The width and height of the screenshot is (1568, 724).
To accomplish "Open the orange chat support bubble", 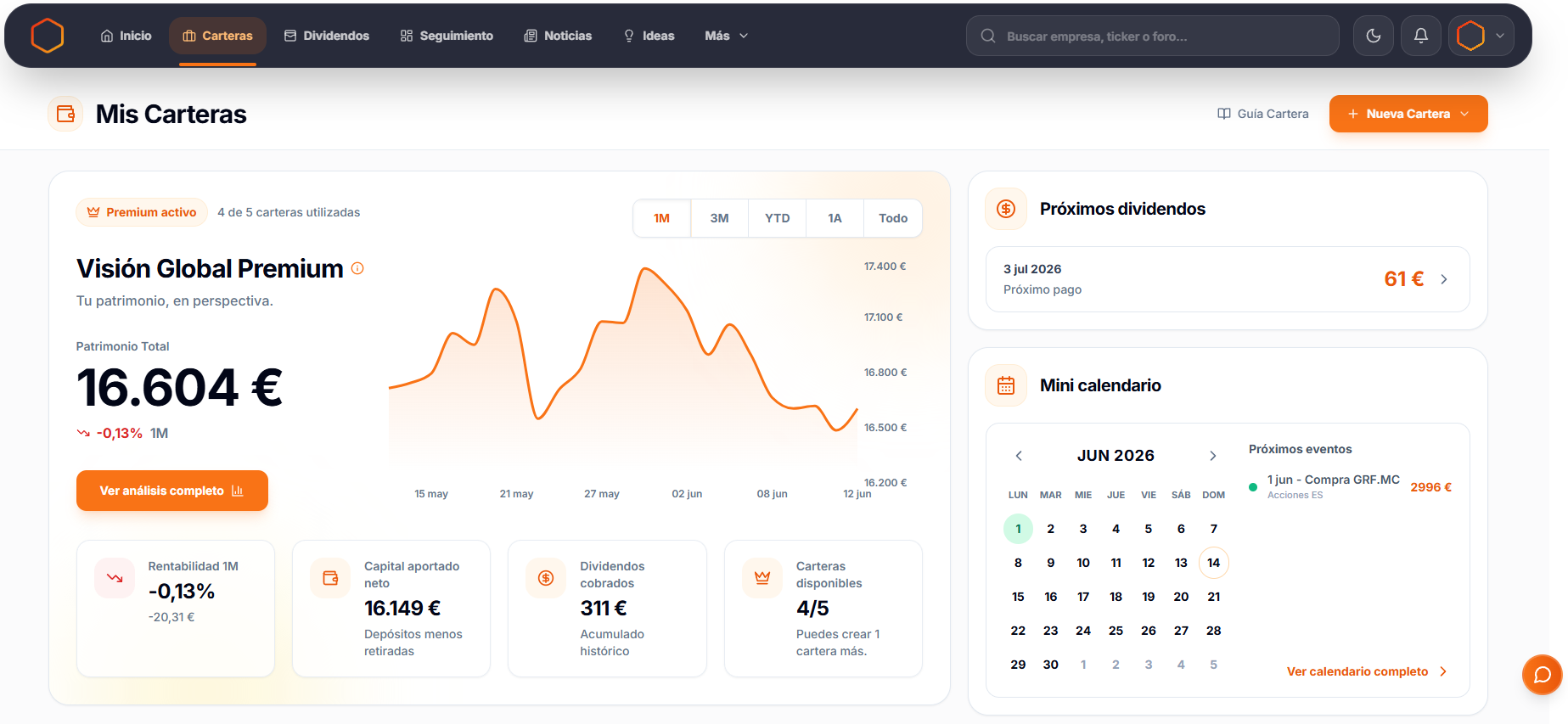I will [1543, 675].
